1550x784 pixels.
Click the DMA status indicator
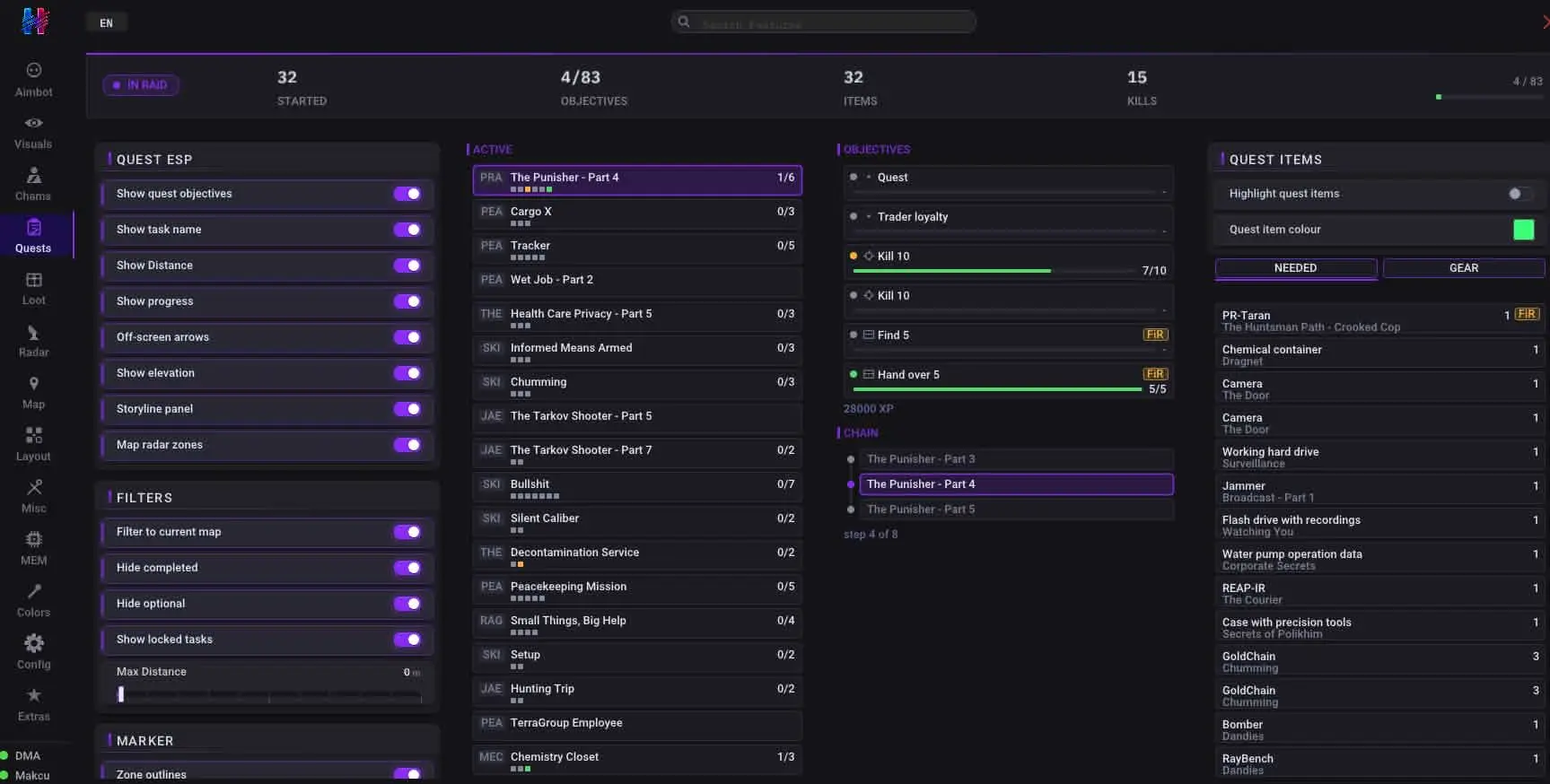(21, 755)
